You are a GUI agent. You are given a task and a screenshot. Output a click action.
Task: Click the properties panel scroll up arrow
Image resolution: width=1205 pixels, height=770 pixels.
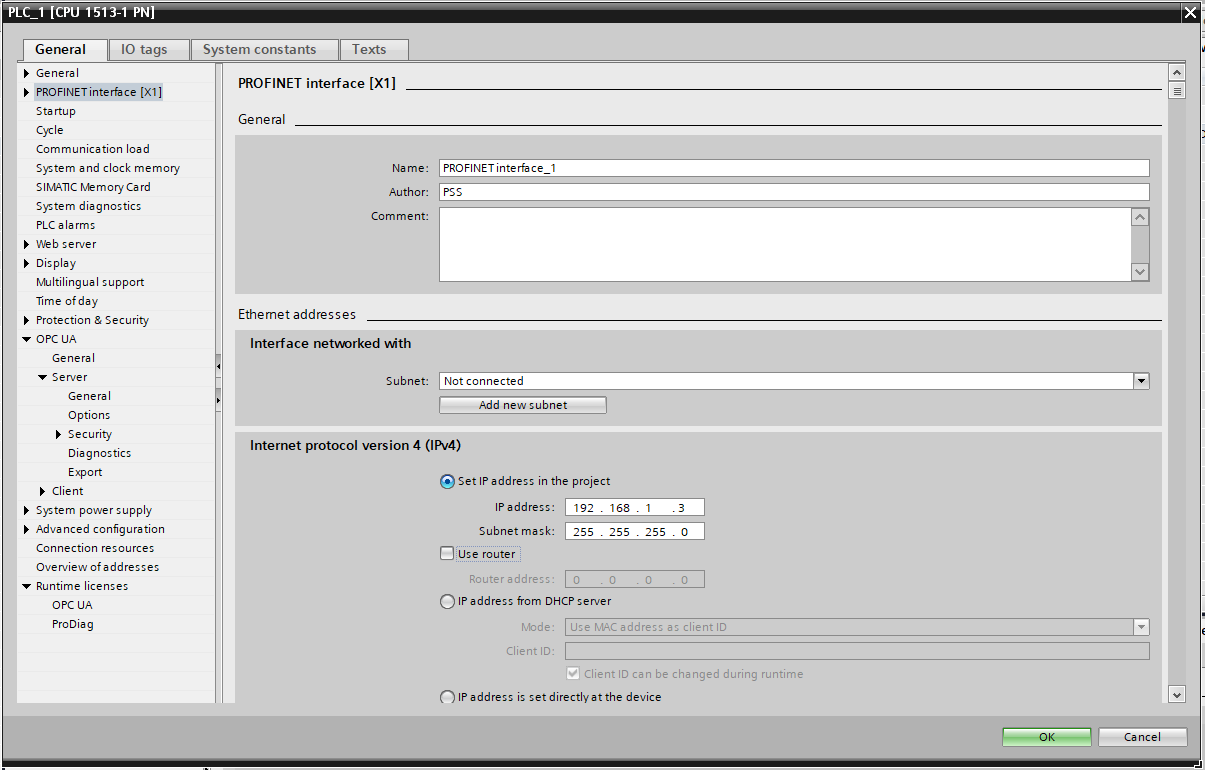[1176, 73]
